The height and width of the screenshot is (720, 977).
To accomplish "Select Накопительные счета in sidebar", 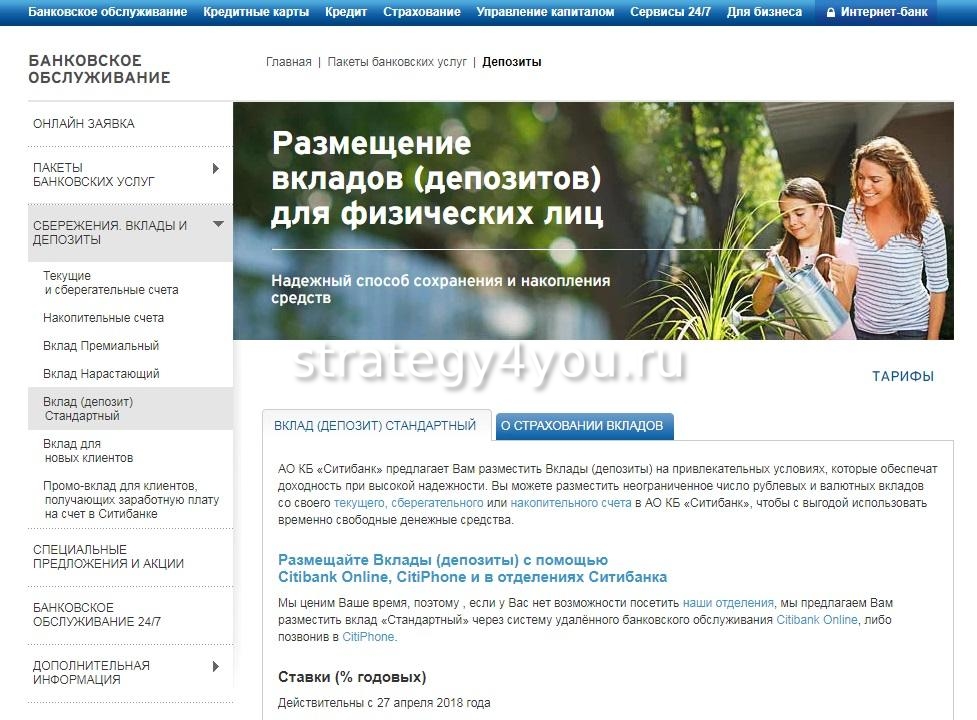I will [103, 318].
